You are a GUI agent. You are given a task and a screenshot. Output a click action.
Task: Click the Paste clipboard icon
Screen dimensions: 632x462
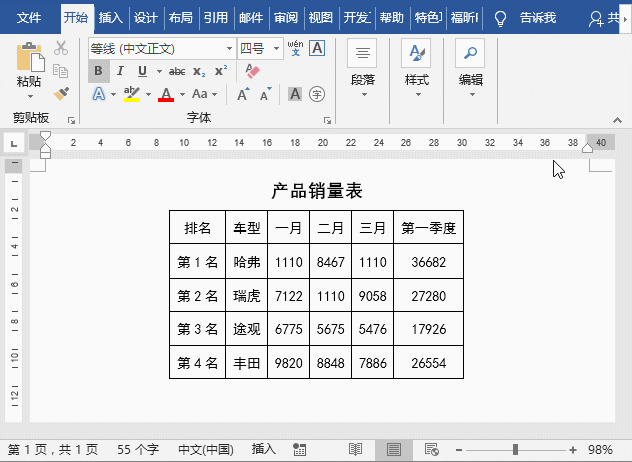[29, 57]
